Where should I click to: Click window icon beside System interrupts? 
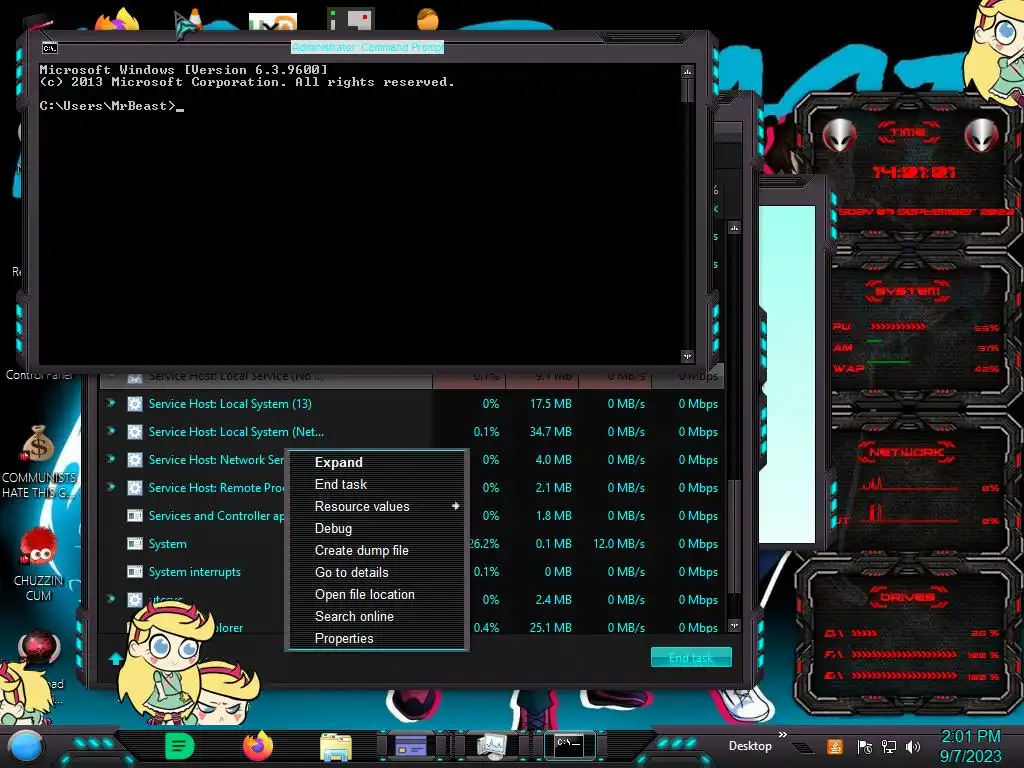point(135,572)
